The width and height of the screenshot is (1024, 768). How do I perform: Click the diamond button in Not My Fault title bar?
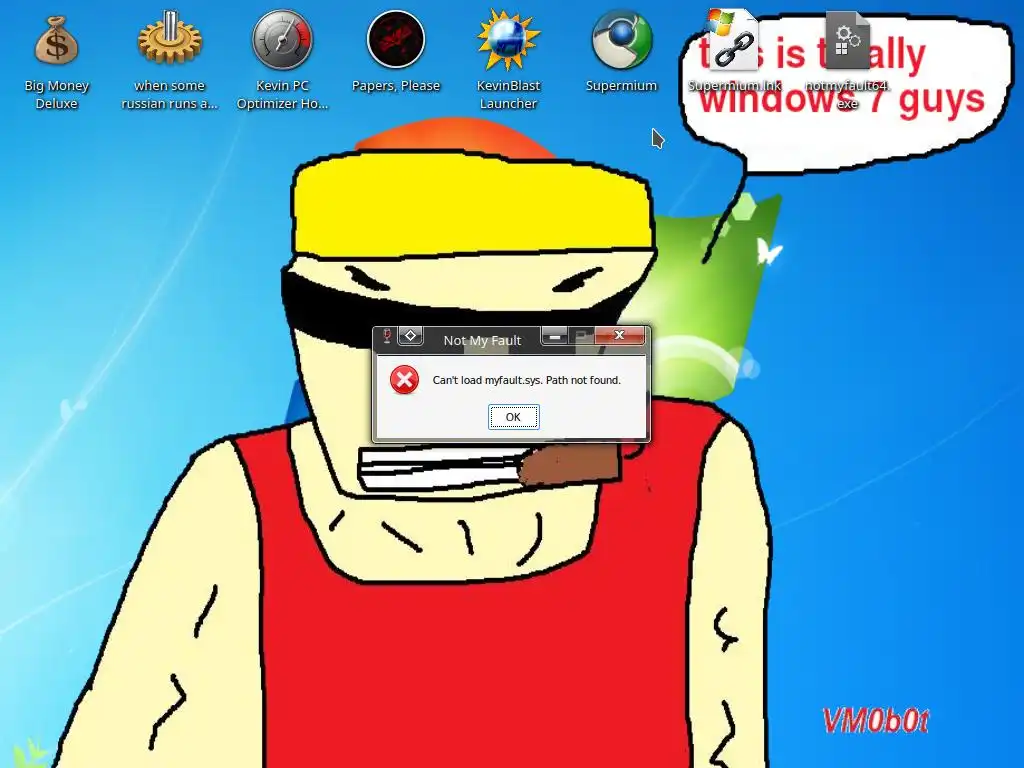[x=410, y=336]
